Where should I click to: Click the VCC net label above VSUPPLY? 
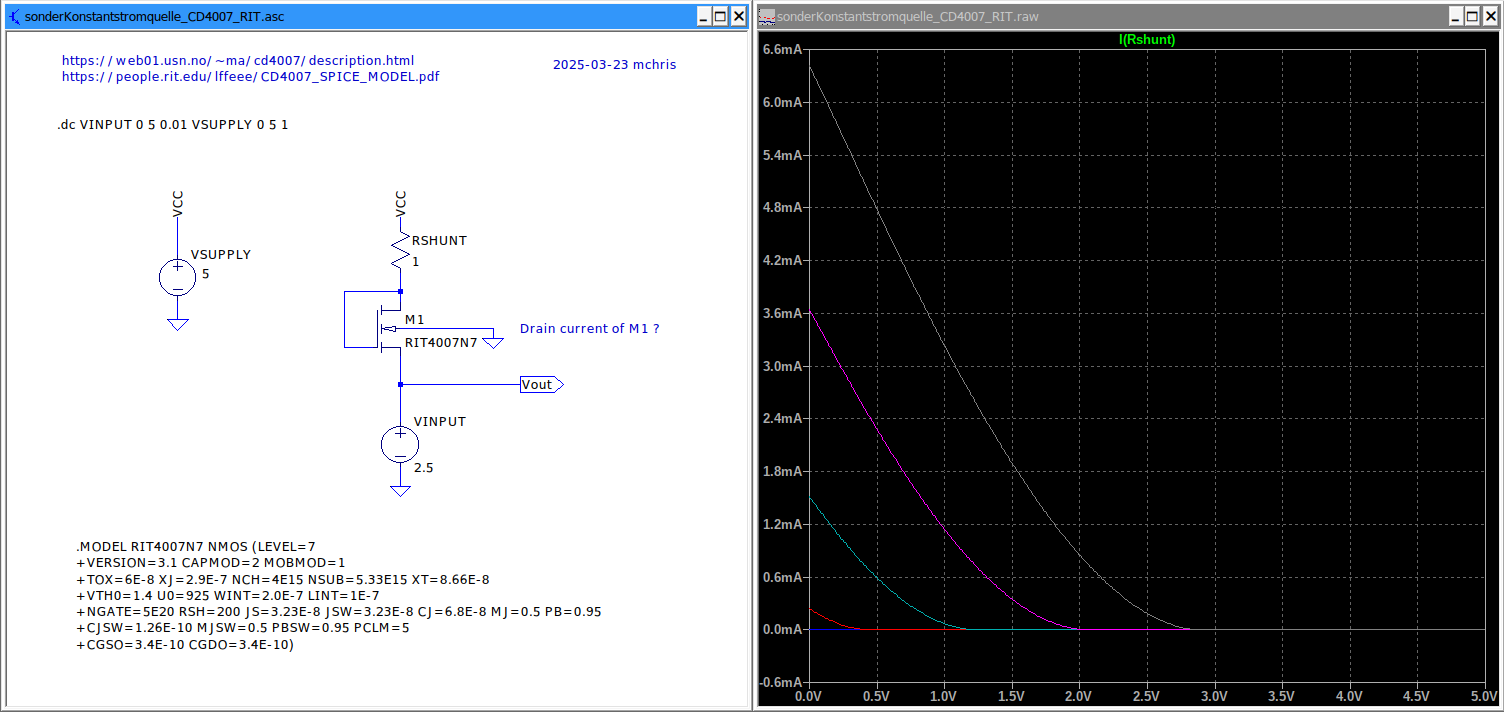click(178, 204)
